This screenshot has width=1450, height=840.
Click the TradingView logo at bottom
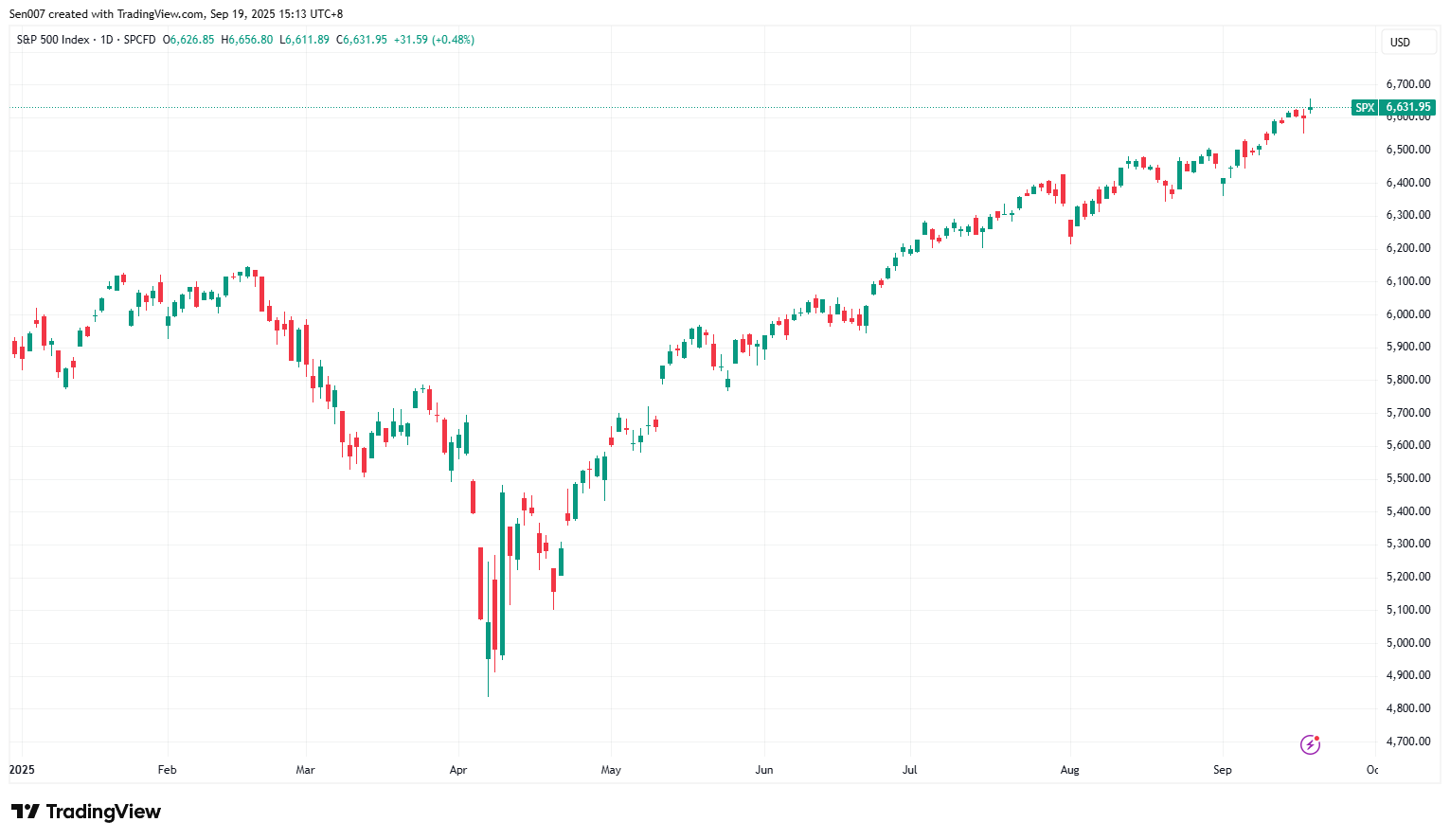[86, 812]
